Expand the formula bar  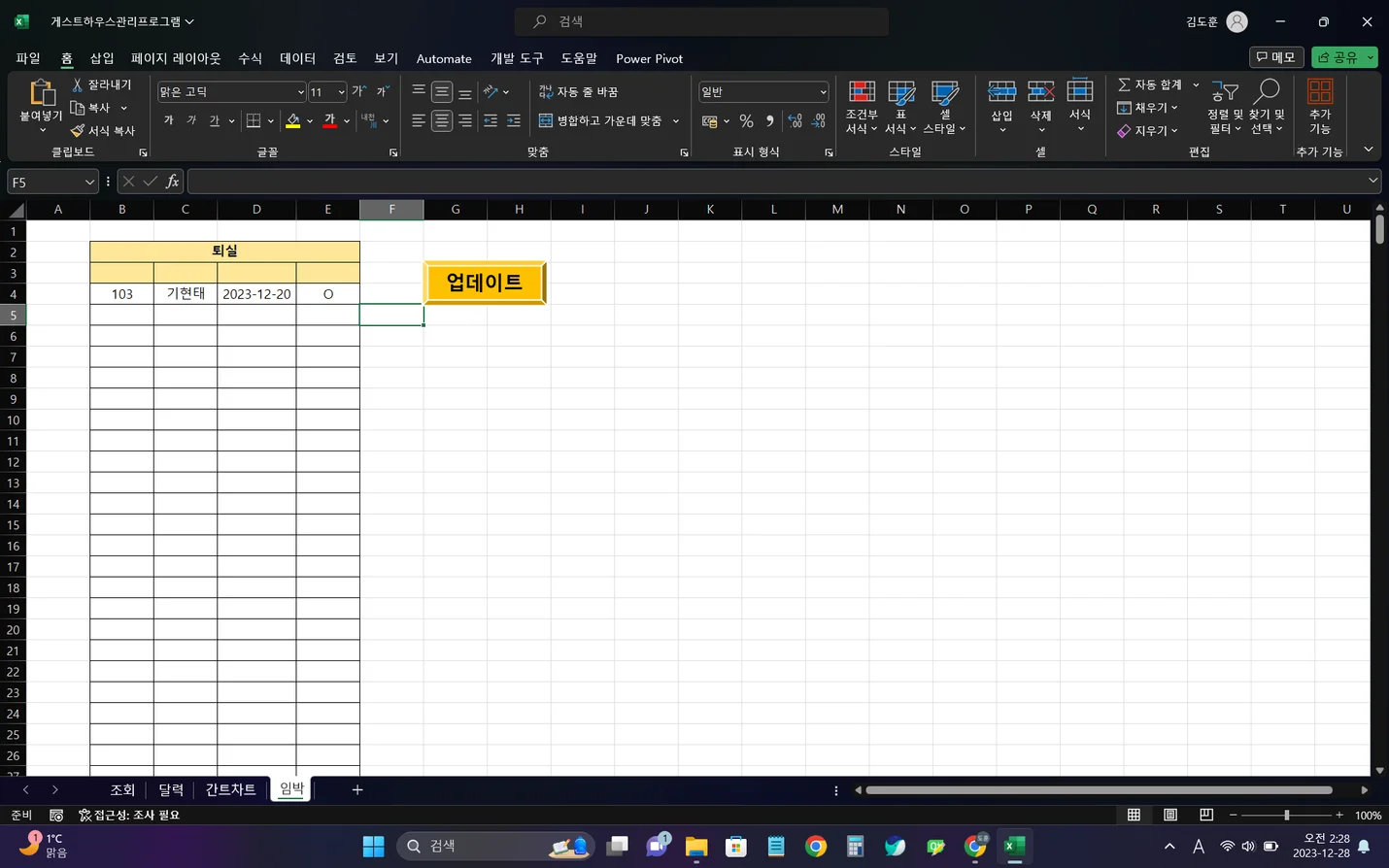[1372, 181]
